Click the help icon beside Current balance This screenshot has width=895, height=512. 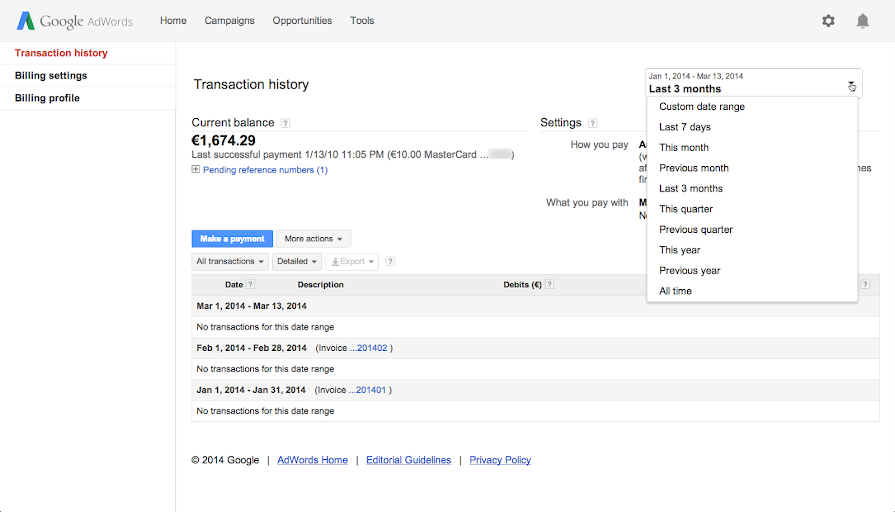[285, 124]
